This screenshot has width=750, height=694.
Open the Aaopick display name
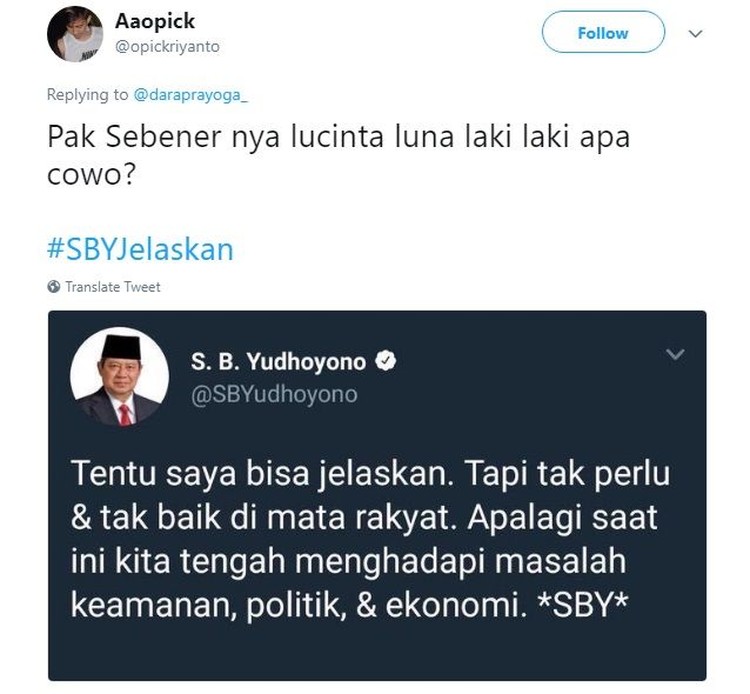tap(154, 21)
